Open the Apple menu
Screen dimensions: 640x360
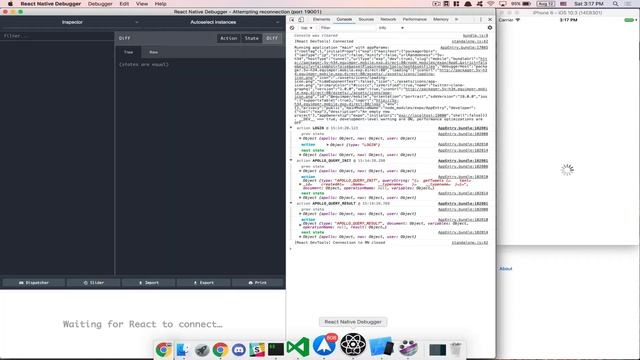coord(10,4)
